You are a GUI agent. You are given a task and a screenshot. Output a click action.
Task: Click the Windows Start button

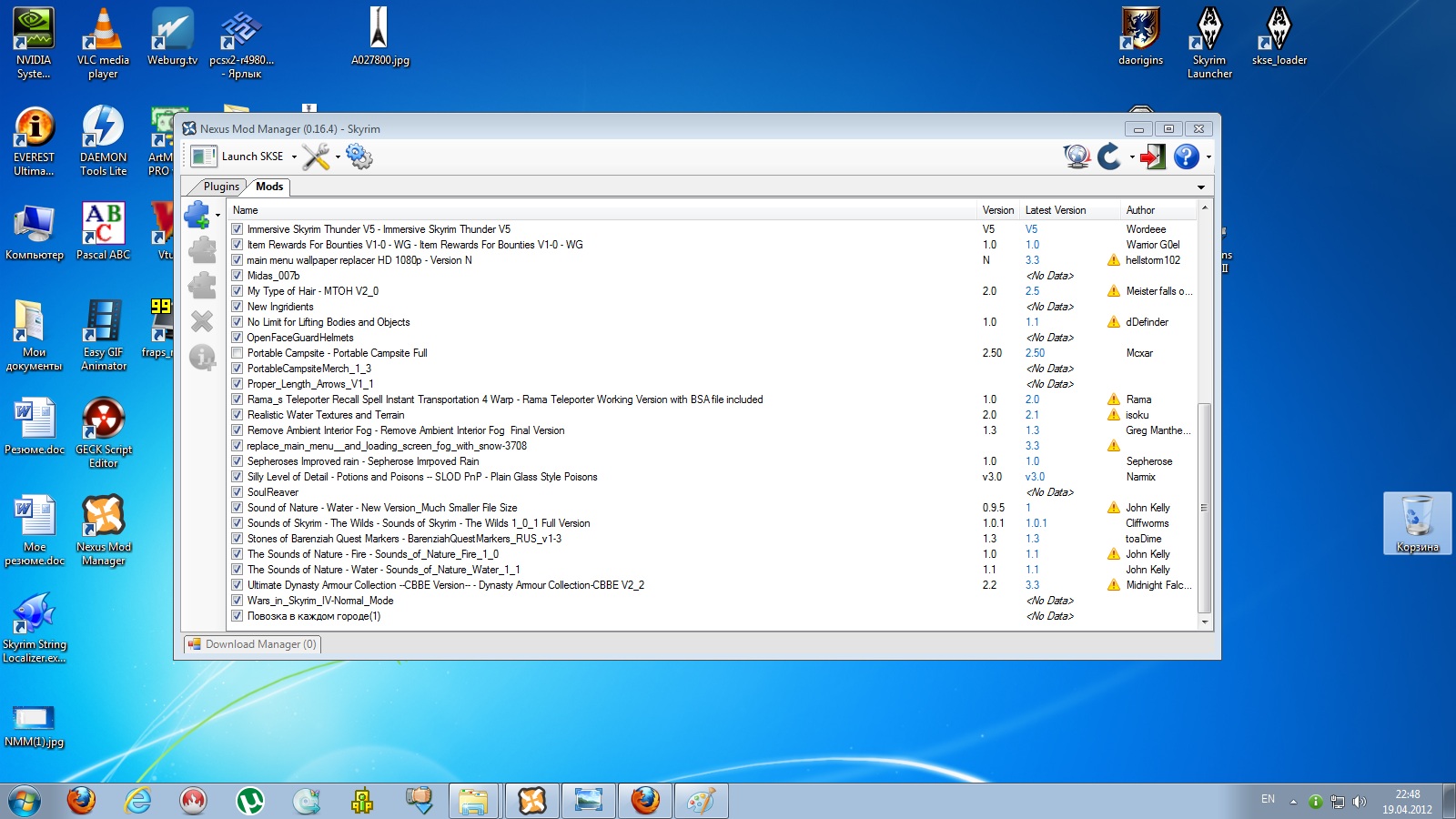pos(25,801)
